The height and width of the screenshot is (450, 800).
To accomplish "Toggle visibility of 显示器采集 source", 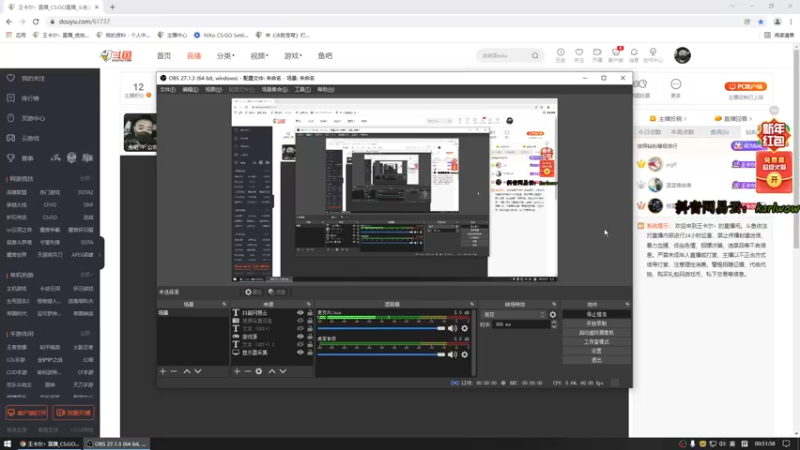I will tap(300, 353).
